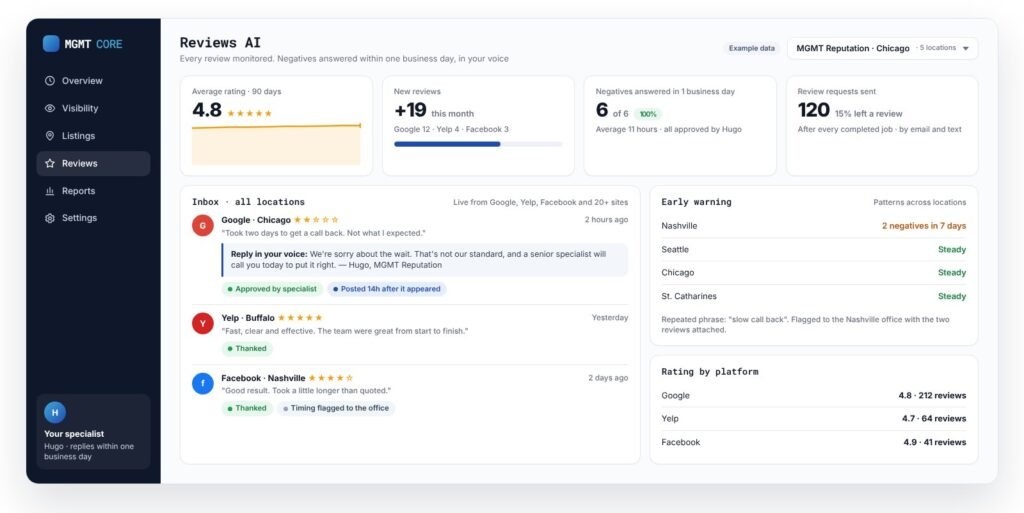Image resolution: width=1024 pixels, height=513 pixels.
Task: Click the Chicago row in Early warning
Action: point(814,273)
